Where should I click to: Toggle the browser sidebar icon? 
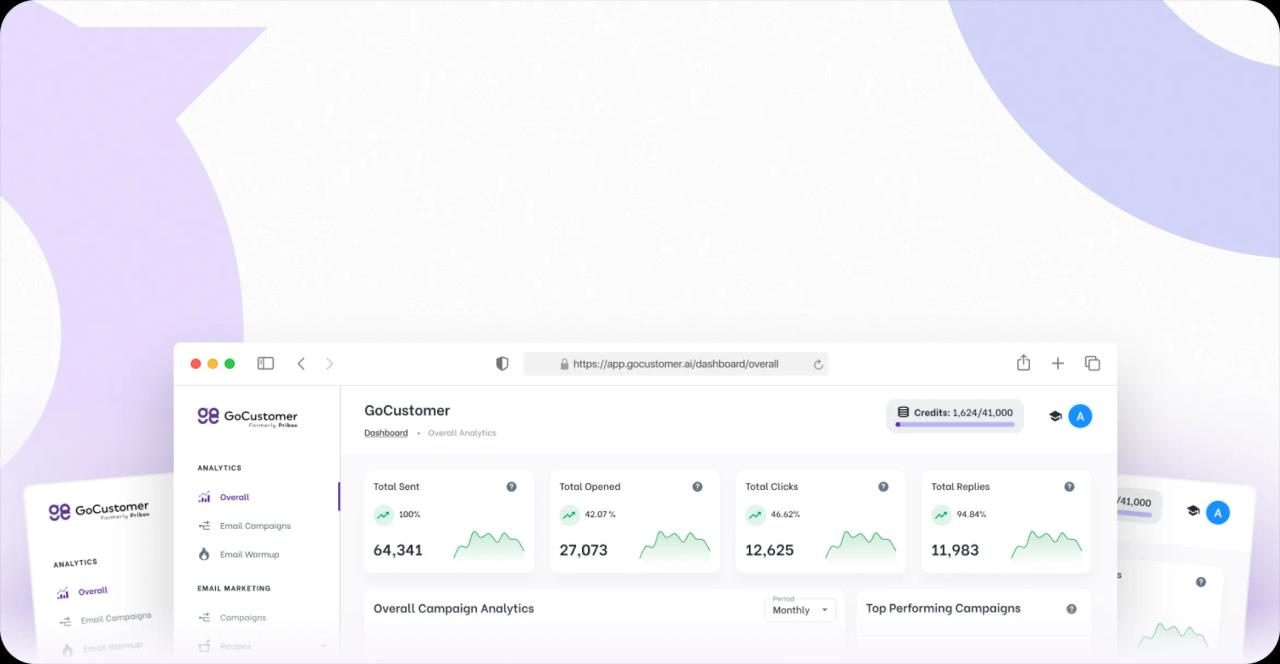[265, 363]
